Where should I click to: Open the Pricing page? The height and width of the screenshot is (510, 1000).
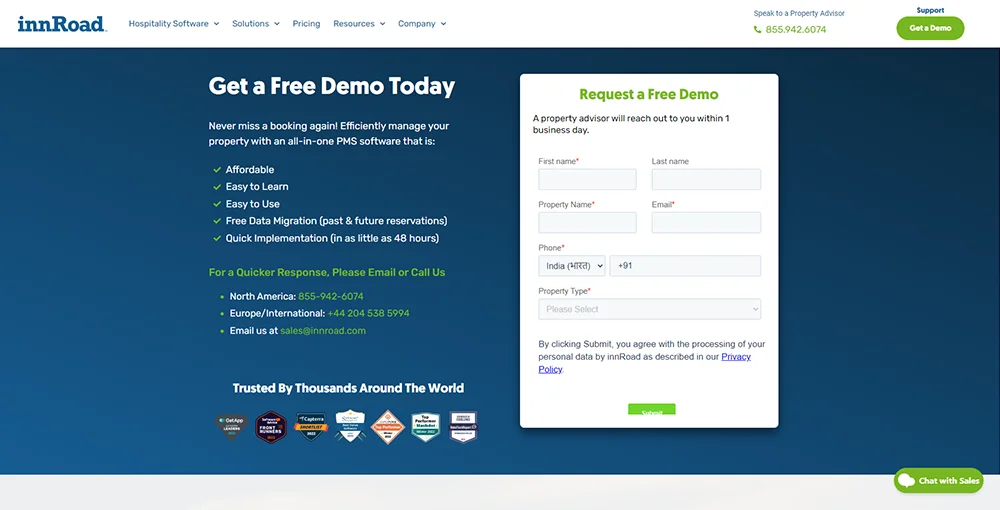(306, 24)
